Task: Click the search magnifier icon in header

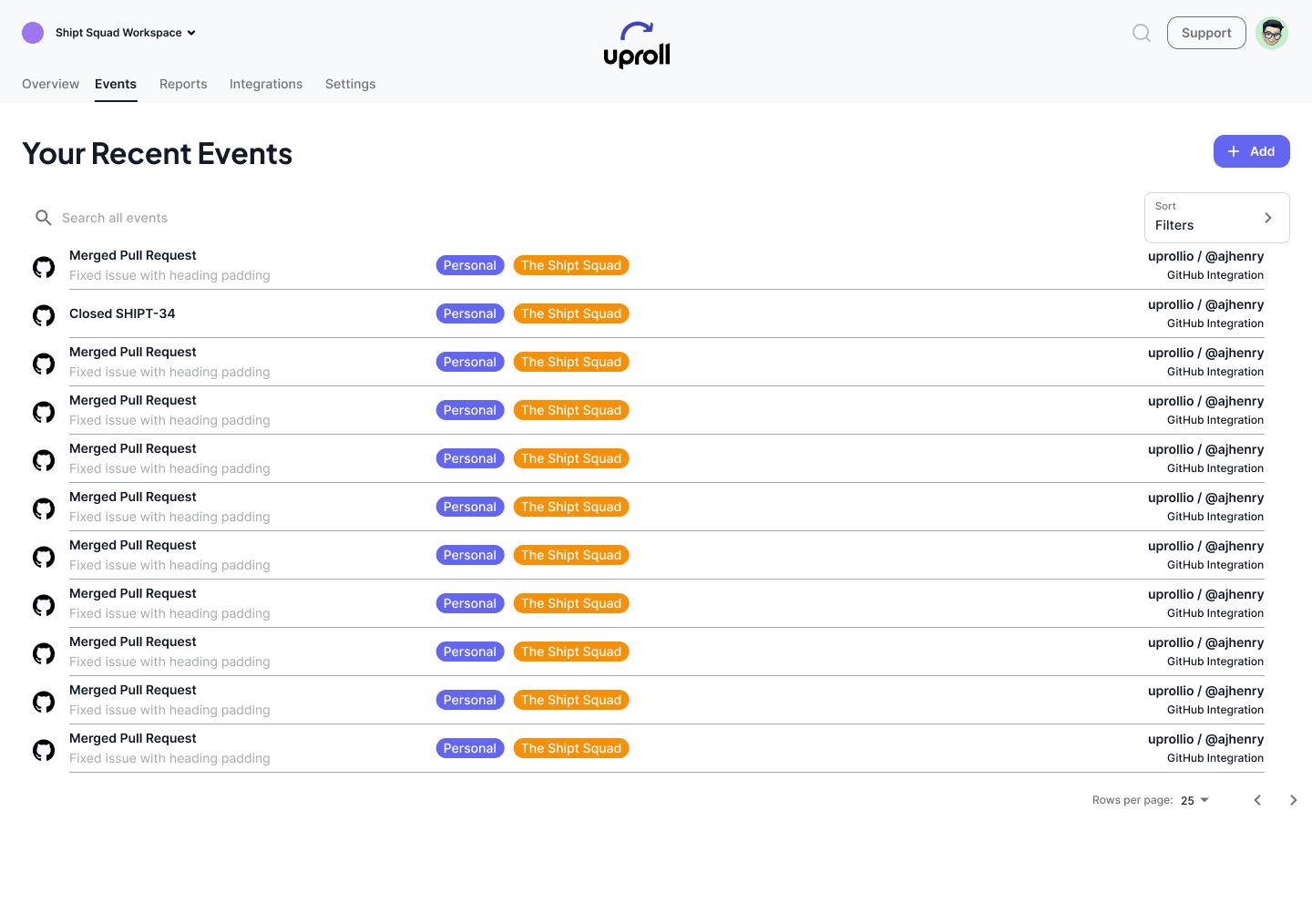Action: 1141,33
